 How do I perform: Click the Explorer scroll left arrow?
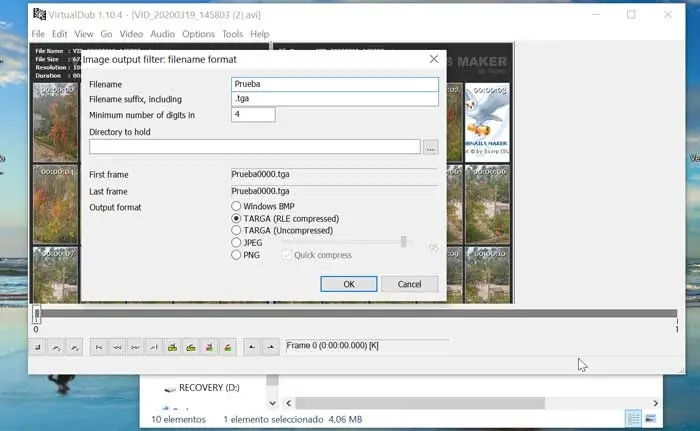coord(289,403)
